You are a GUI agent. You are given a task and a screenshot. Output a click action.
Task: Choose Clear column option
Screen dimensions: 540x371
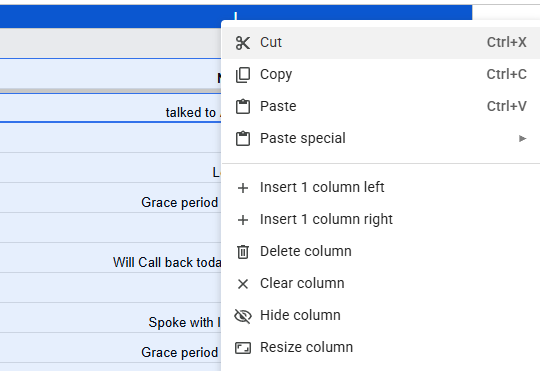pos(381,284)
